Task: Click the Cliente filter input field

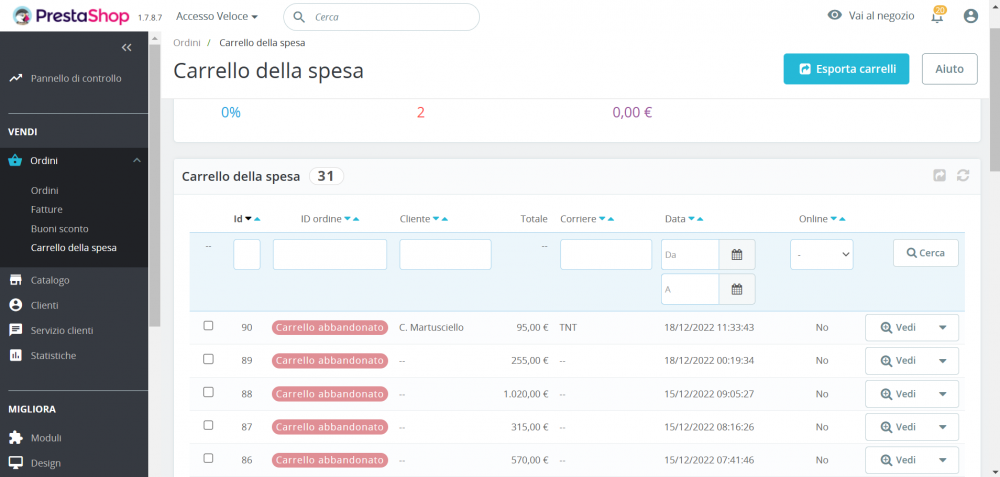Action: click(445, 254)
